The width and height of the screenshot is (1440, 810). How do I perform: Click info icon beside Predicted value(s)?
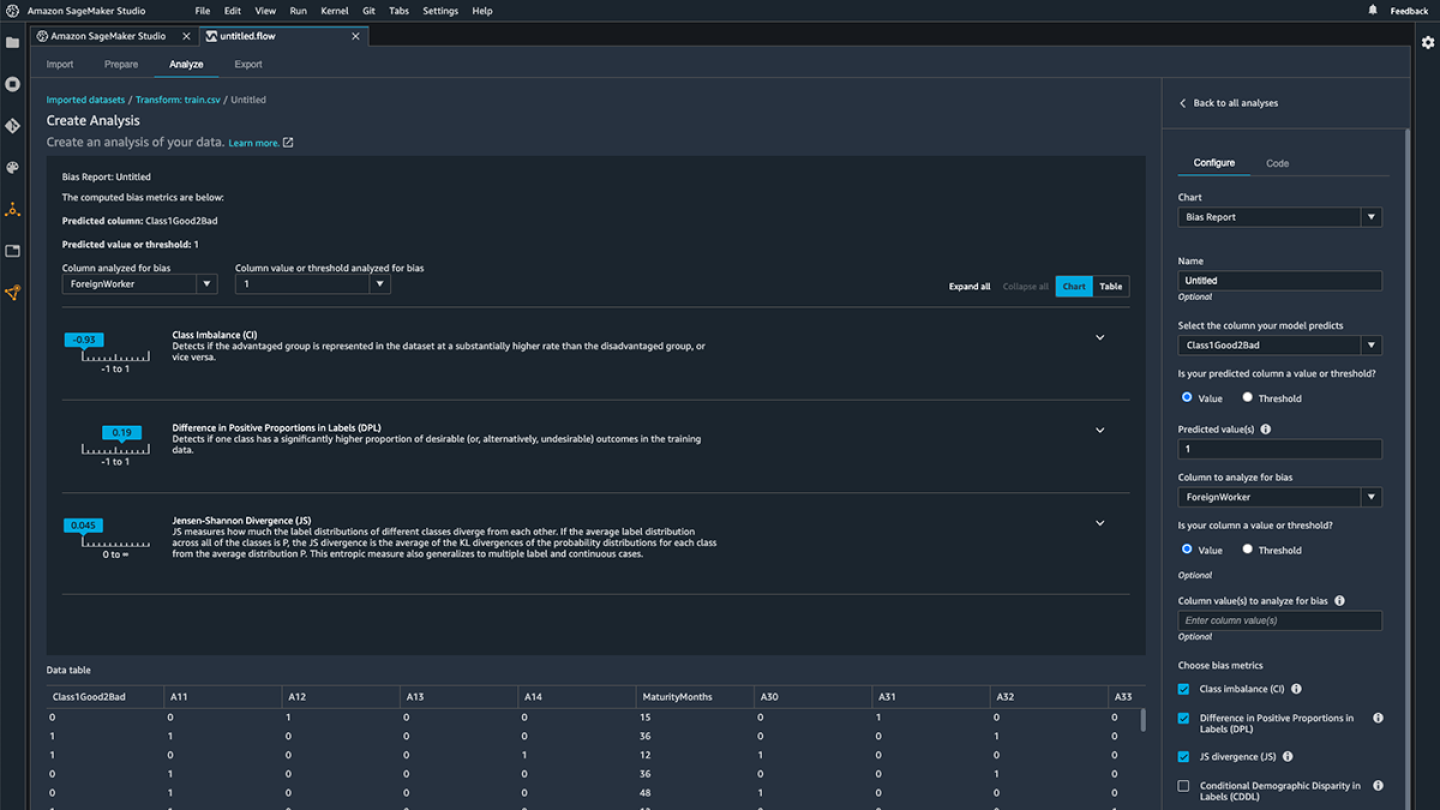[1265, 429]
